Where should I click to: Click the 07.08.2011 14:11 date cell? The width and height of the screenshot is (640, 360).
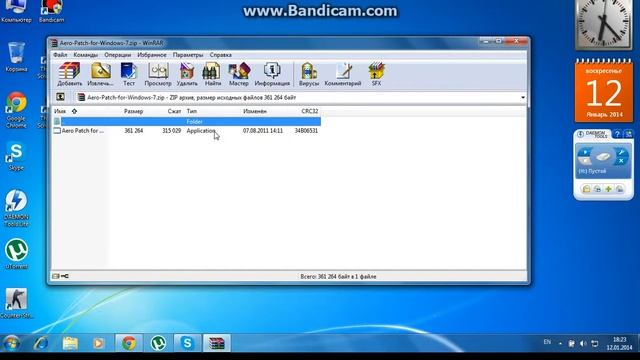pos(262,131)
